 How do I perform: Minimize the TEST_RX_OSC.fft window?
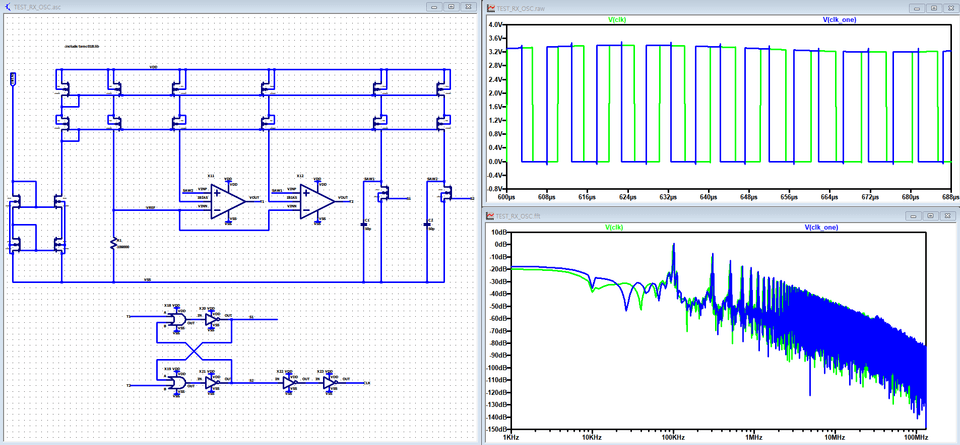tap(913, 215)
